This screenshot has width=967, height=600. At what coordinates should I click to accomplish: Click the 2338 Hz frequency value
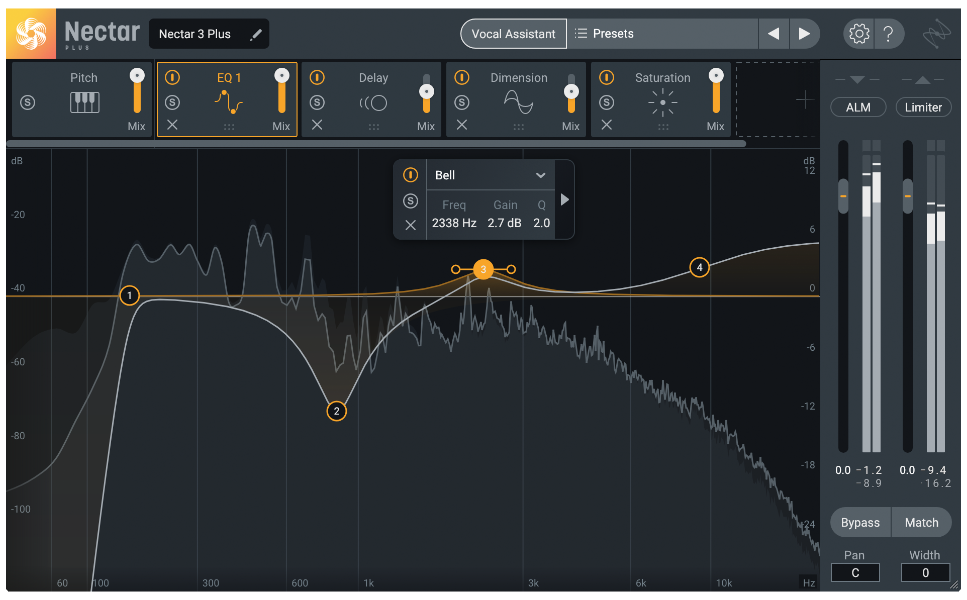pyautogui.click(x=454, y=223)
